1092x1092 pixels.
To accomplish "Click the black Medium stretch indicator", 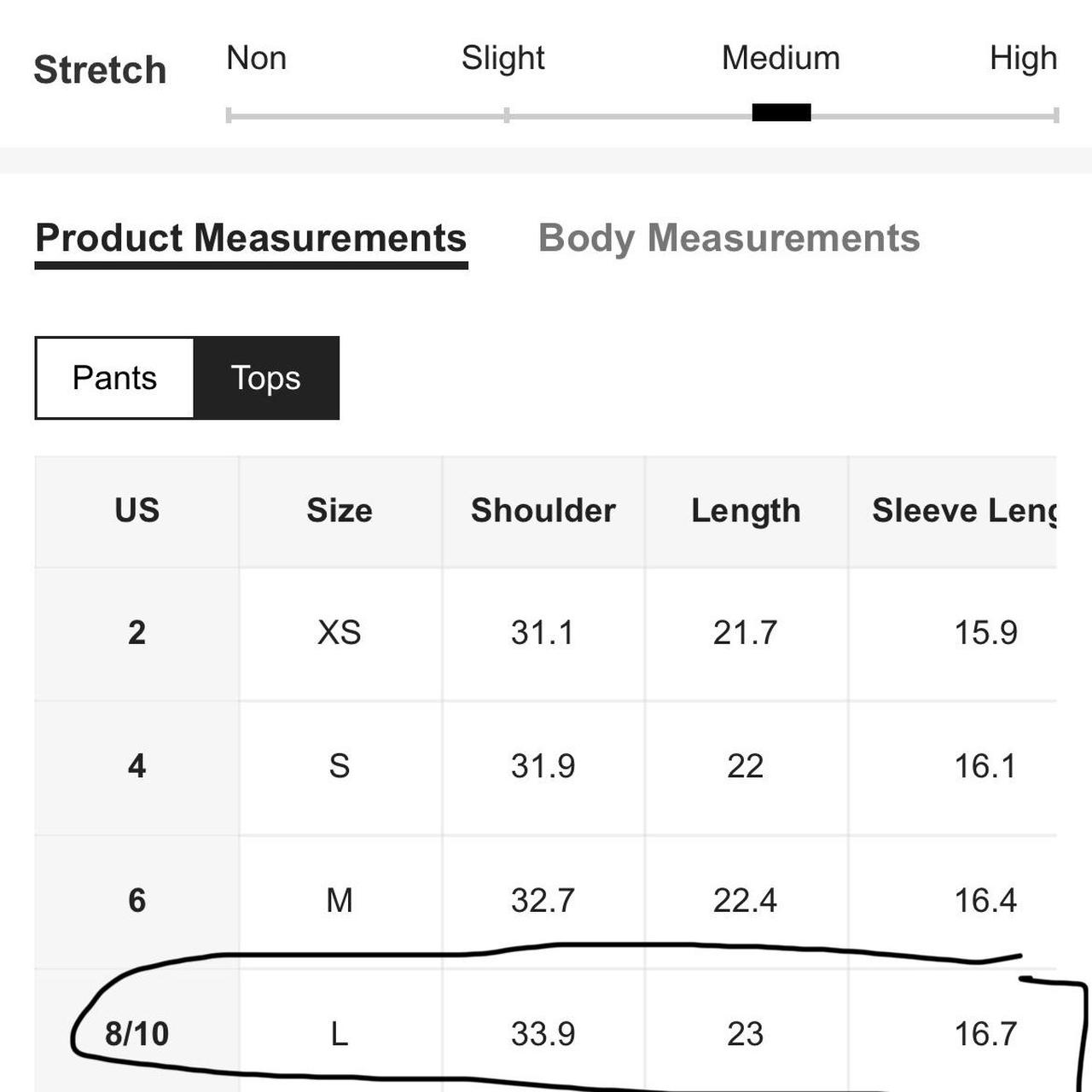I will [x=781, y=113].
